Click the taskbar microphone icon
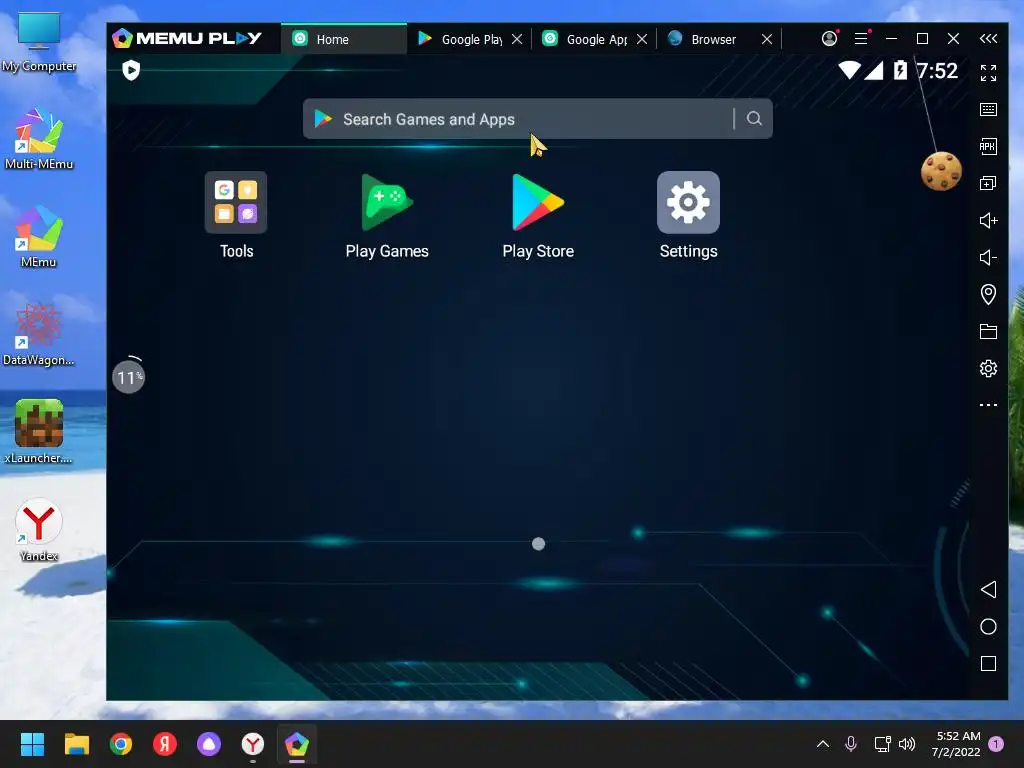1024x768 pixels. click(851, 744)
